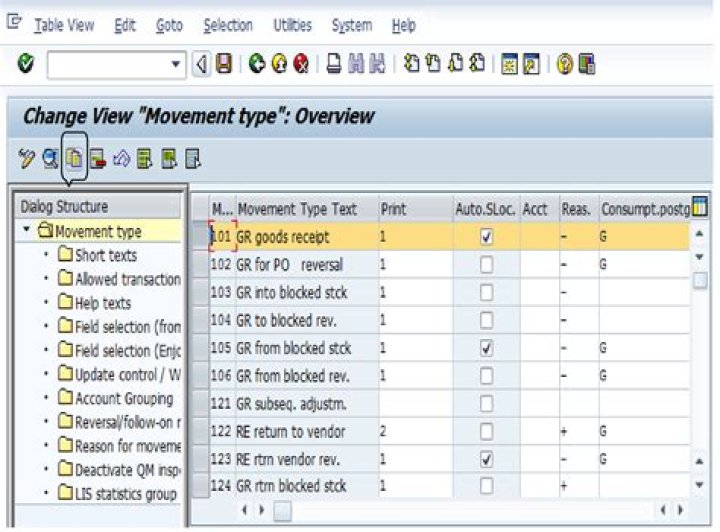Viewport: 720px width, 532px height.
Task: Click the Consumpt.postg column header
Action: [645, 209]
